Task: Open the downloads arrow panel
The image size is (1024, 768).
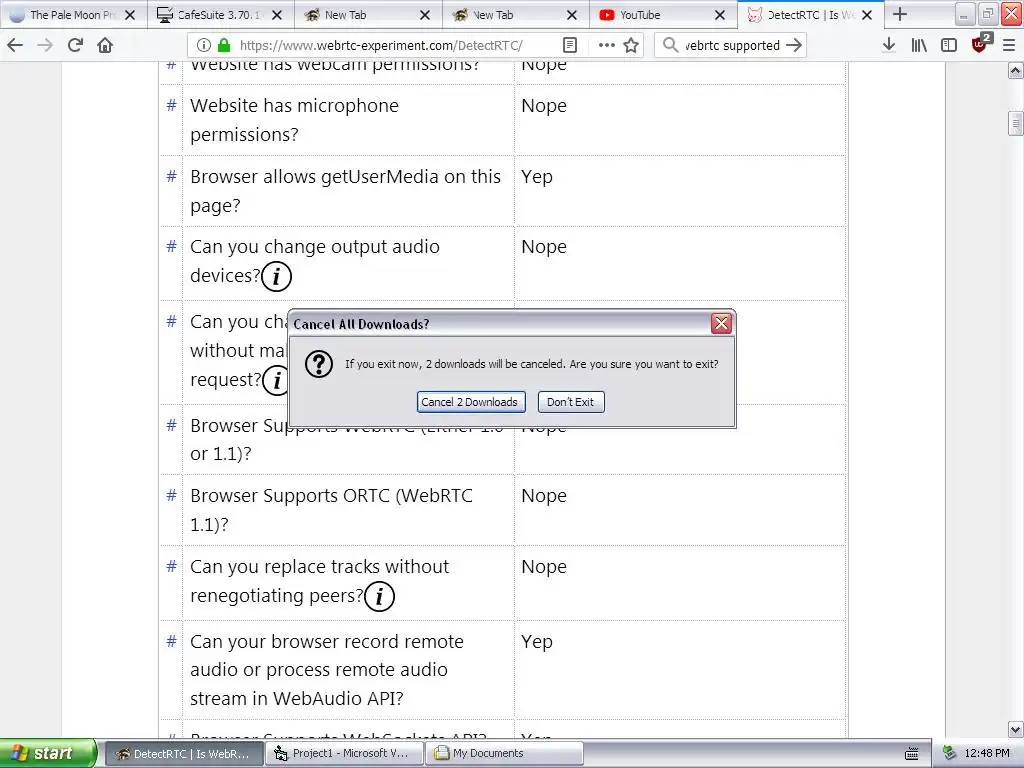Action: click(888, 45)
